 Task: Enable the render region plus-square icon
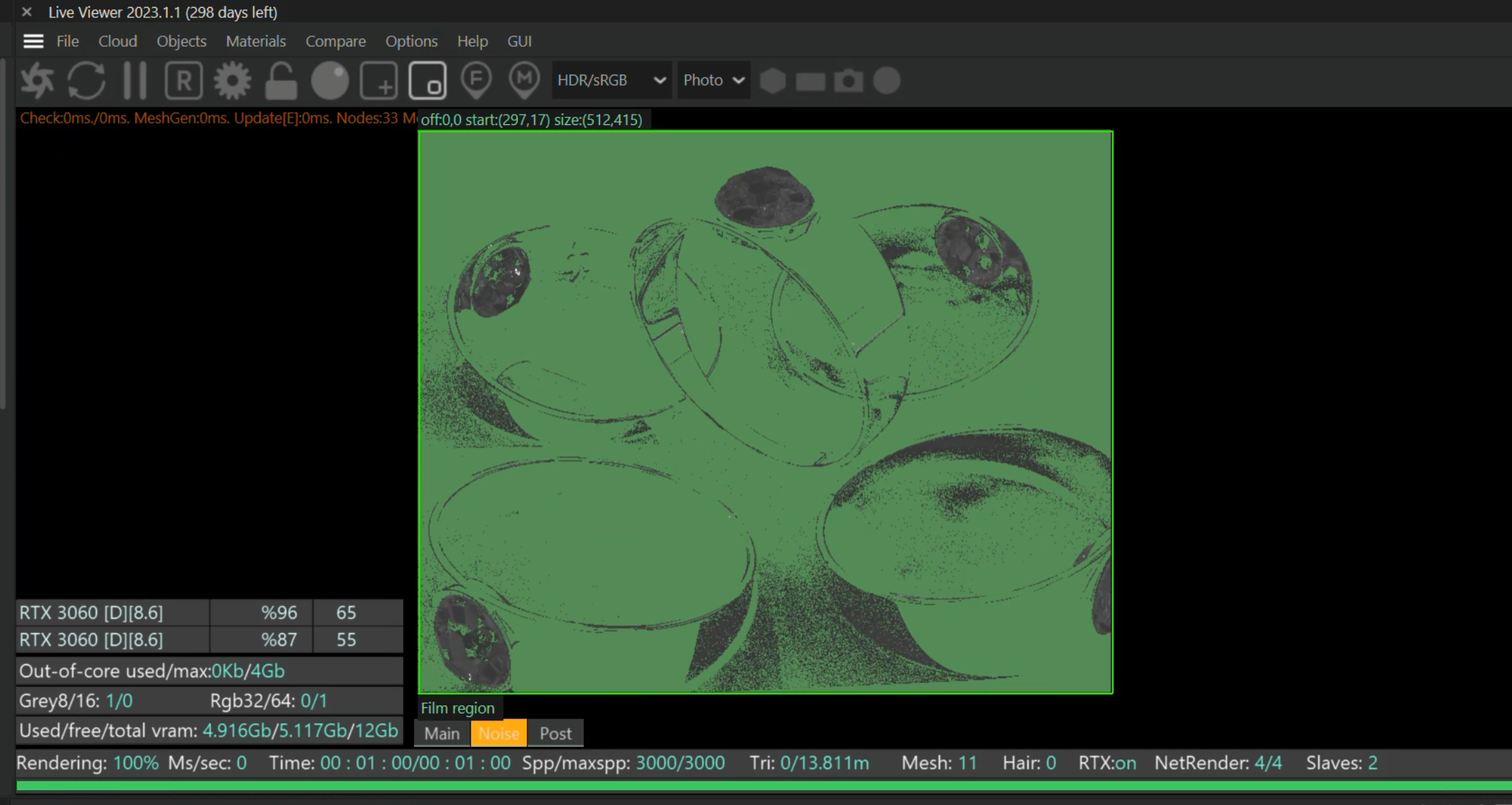(x=379, y=80)
